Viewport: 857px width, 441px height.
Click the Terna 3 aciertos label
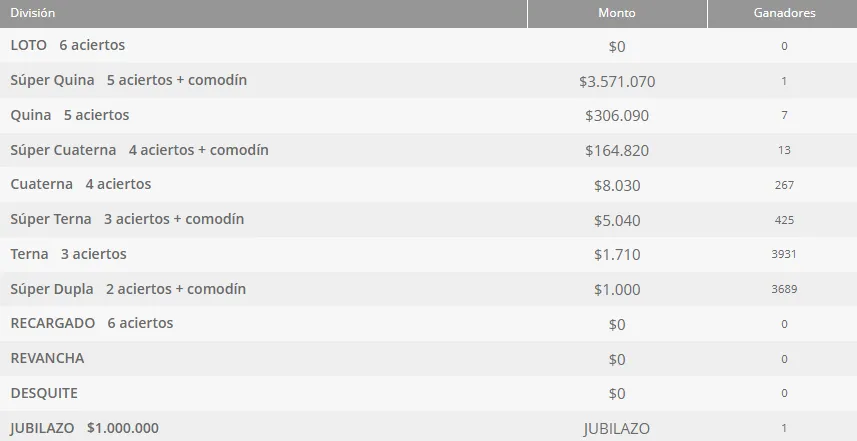68,254
